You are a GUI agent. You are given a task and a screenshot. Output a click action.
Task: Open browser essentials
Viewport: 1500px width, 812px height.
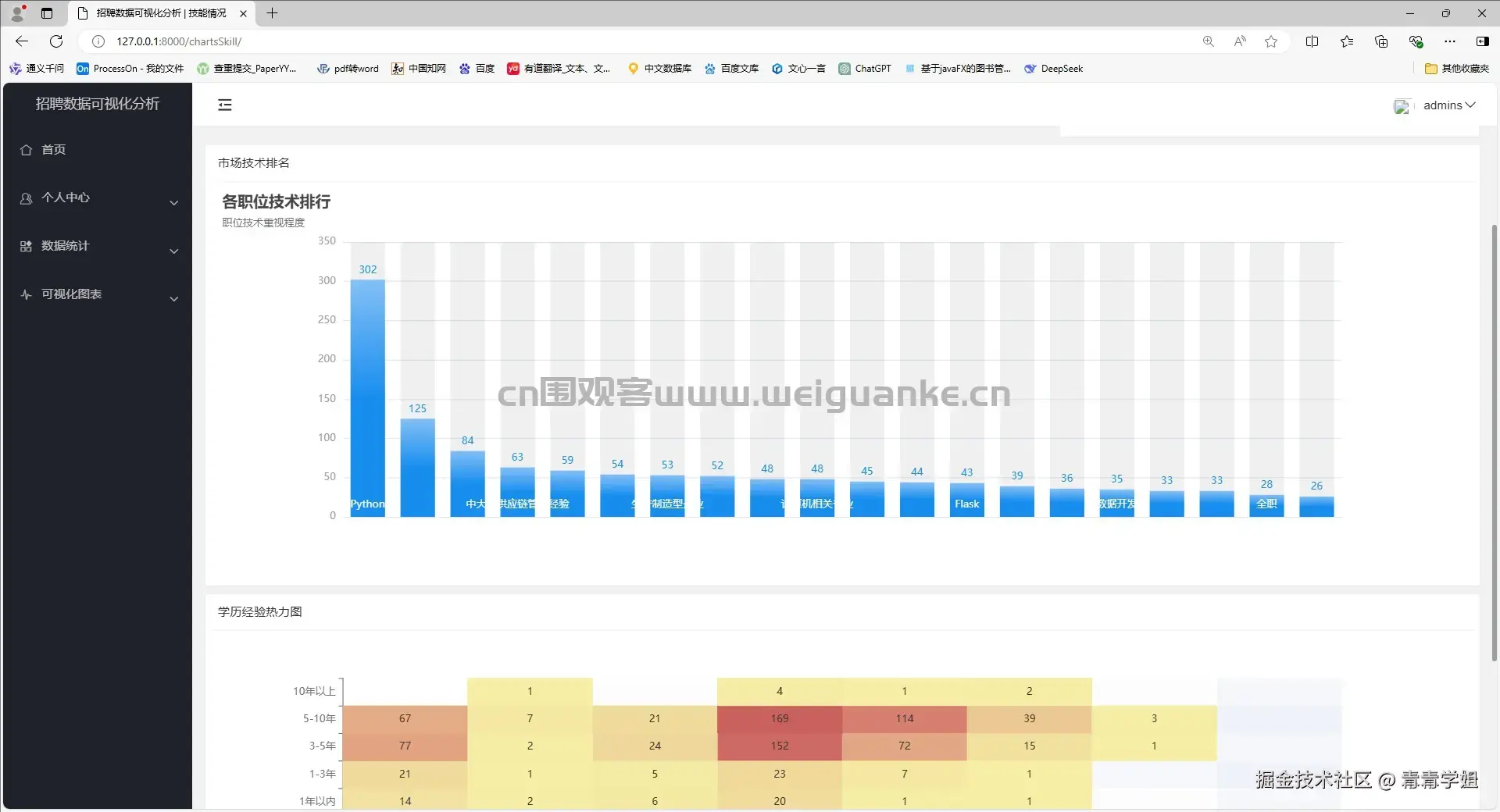(1416, 41)
